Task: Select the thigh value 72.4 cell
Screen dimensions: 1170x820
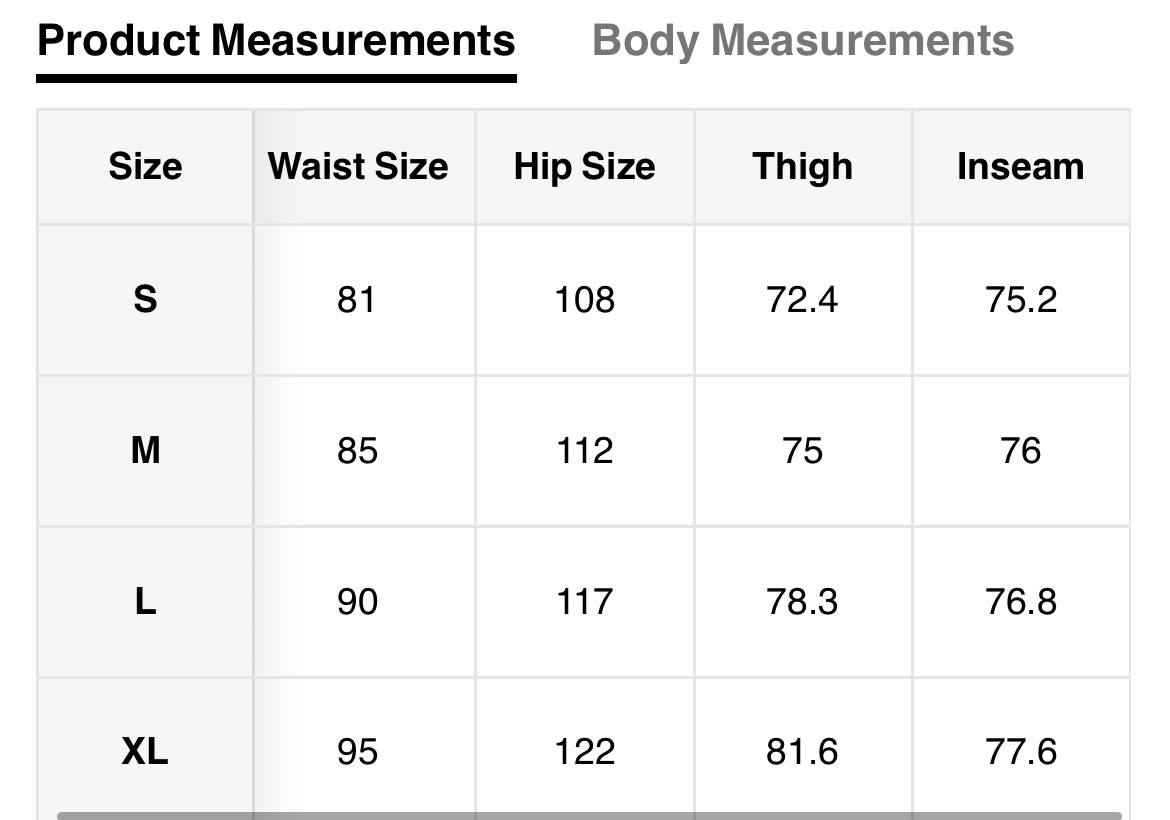Action: click(802, 299)
